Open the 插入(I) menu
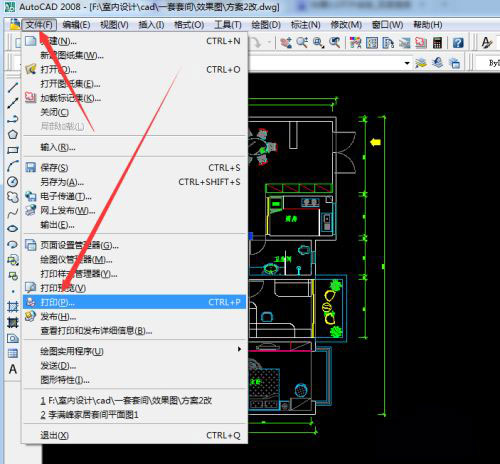Screen dimensions: 500x464 tap(151, 25)
